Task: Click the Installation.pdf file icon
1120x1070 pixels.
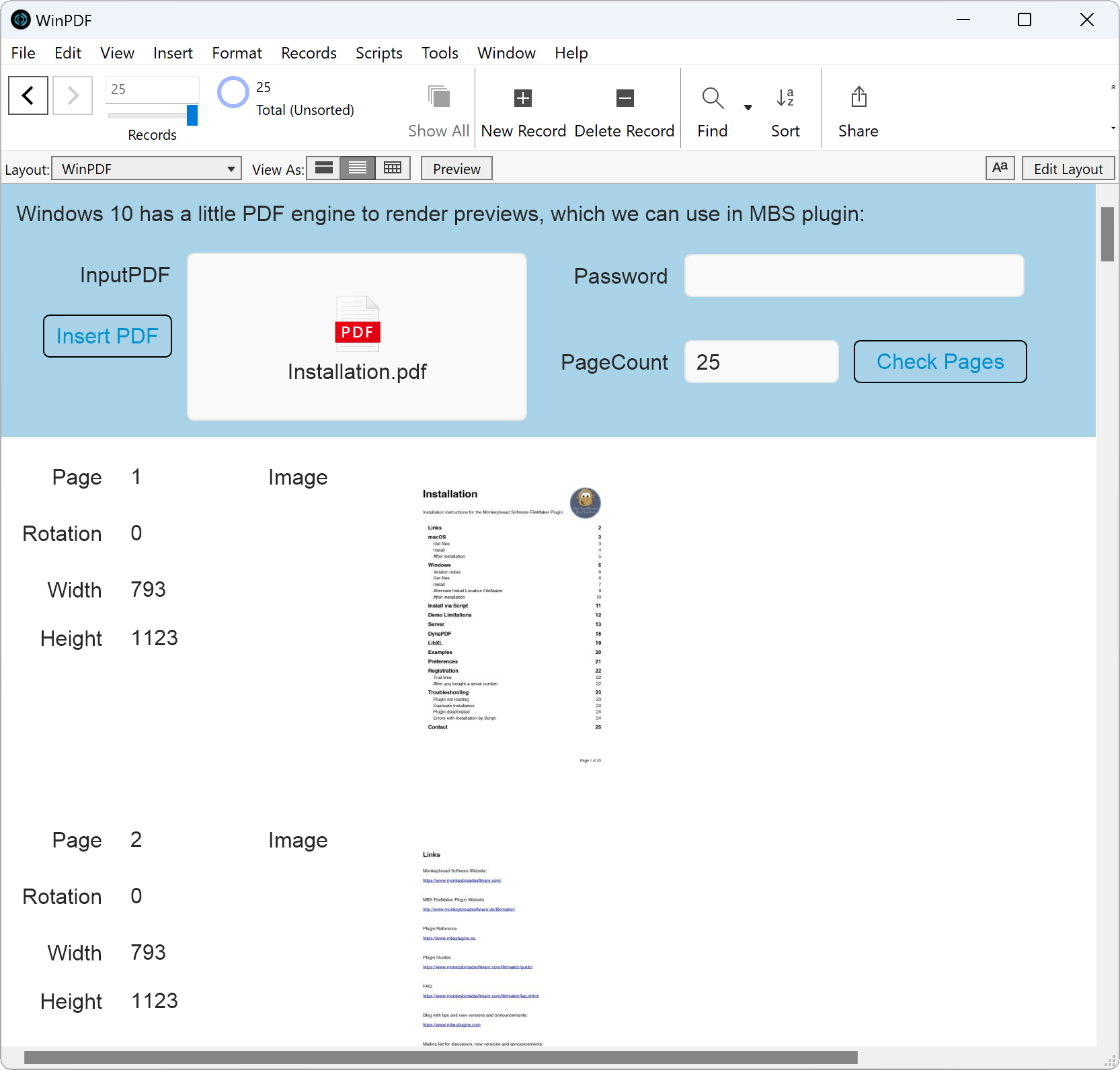Action: 358,324
